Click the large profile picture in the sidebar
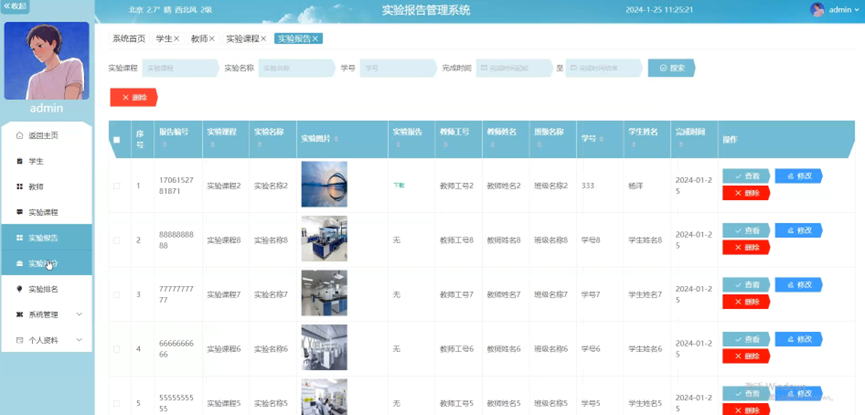Viewport: 865px width, 415px height. pos(46,61)
